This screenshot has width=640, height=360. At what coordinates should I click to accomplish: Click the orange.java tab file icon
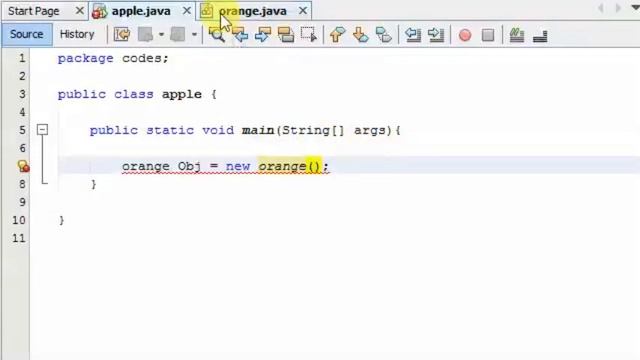pos(207,11)
